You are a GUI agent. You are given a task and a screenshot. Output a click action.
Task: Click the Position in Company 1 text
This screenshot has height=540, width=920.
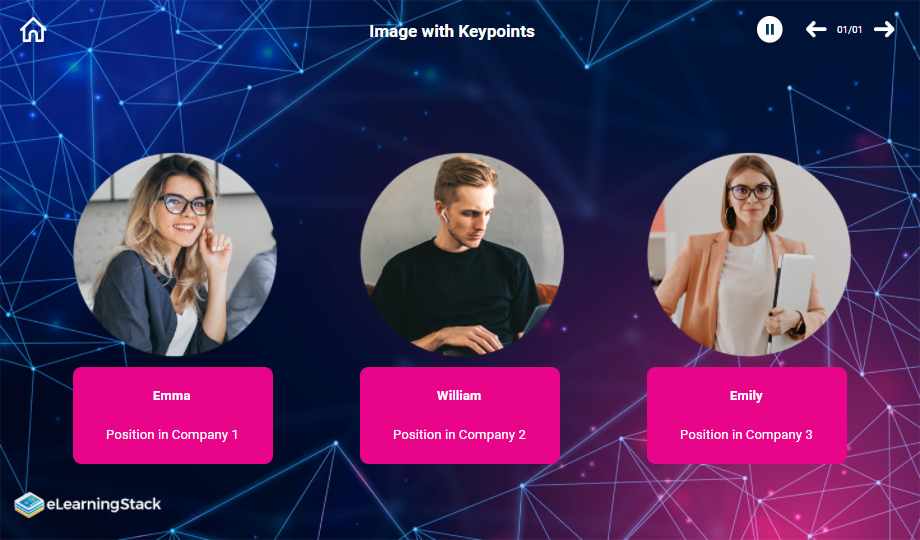[x=172, y=435]
